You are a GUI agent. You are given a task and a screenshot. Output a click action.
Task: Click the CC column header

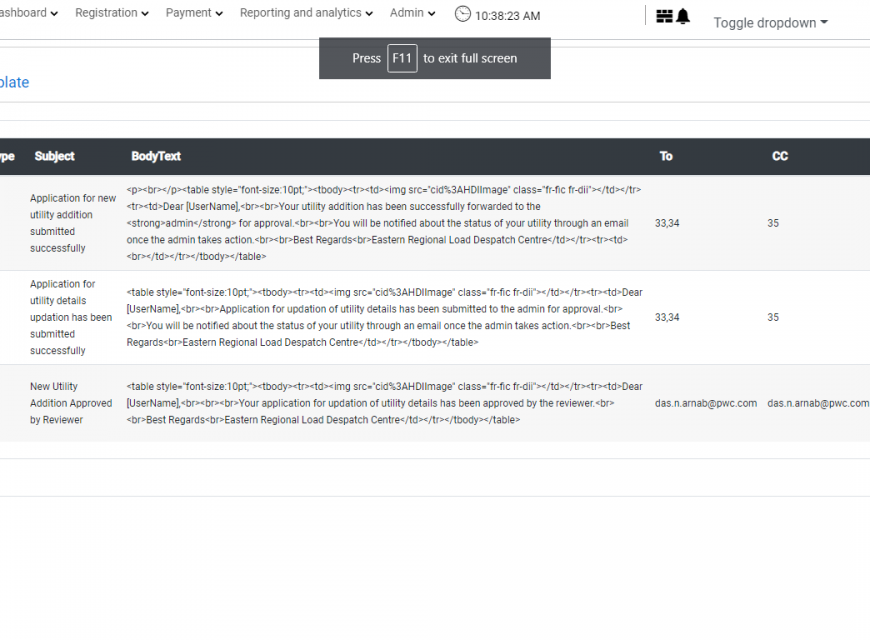tap(780, 156)
